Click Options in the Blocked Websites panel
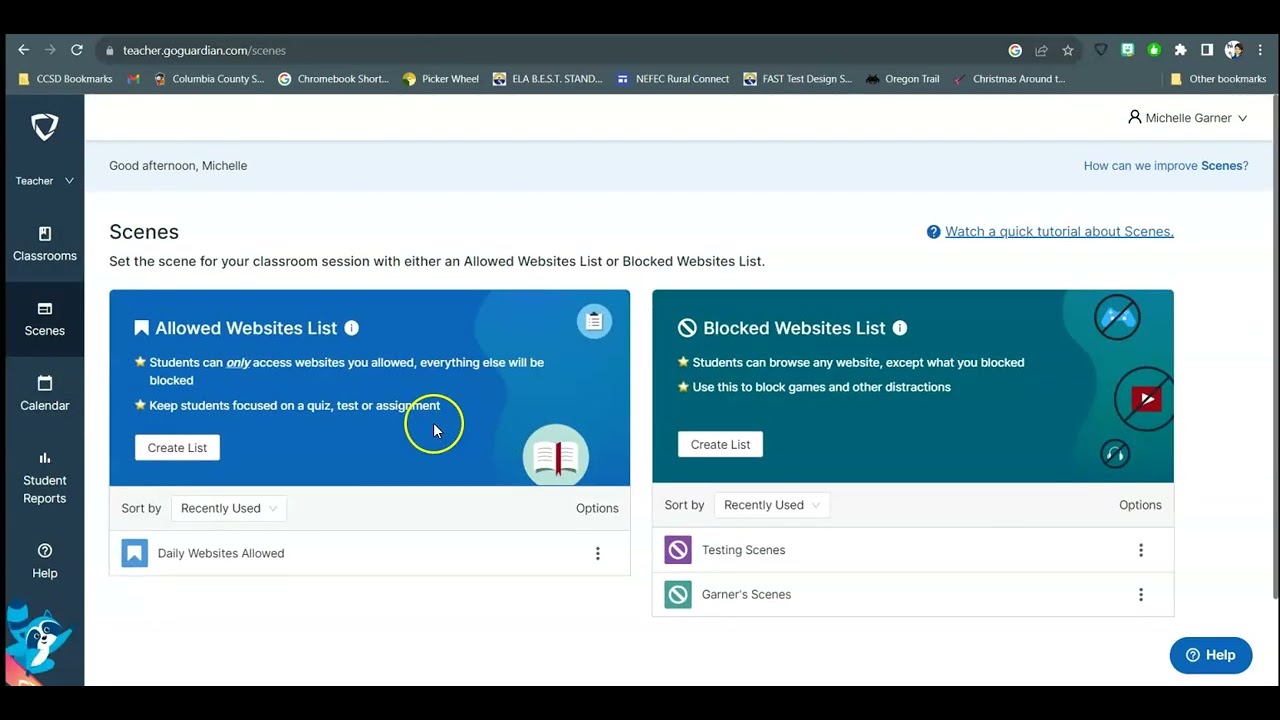The image size is (1280, 720). 1140,505
